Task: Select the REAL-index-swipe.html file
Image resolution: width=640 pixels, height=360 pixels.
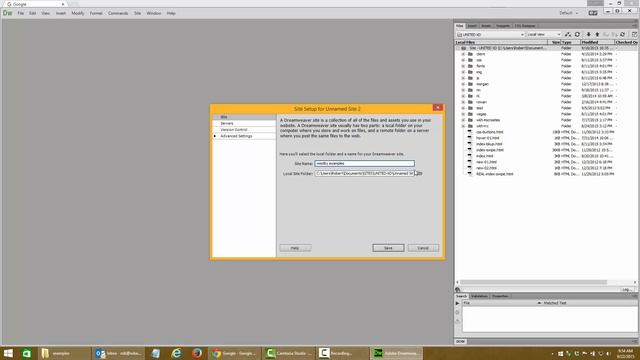Action: [495, 174]
